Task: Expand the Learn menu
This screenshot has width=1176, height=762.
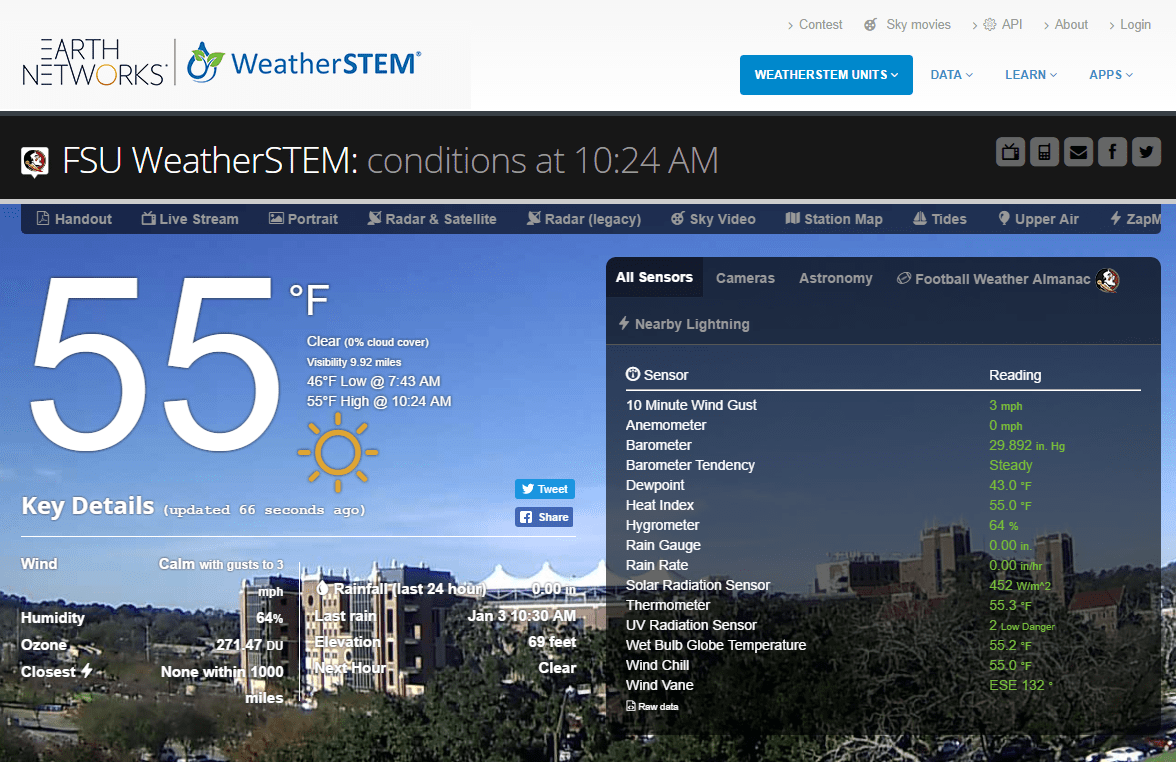Action: pyautogui.click(x=1031, y=75)
